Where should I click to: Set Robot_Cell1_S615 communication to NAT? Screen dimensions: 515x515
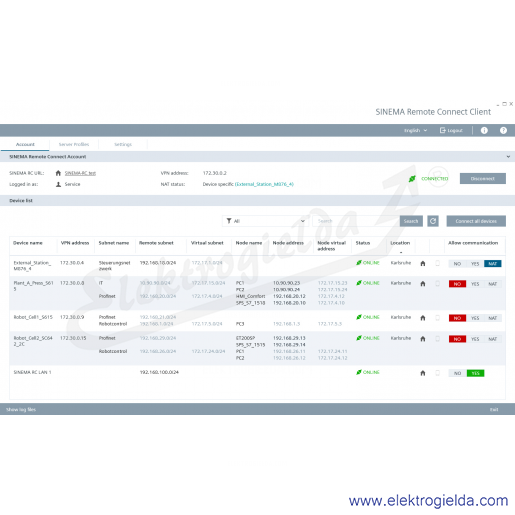click(x=493, y=318)
